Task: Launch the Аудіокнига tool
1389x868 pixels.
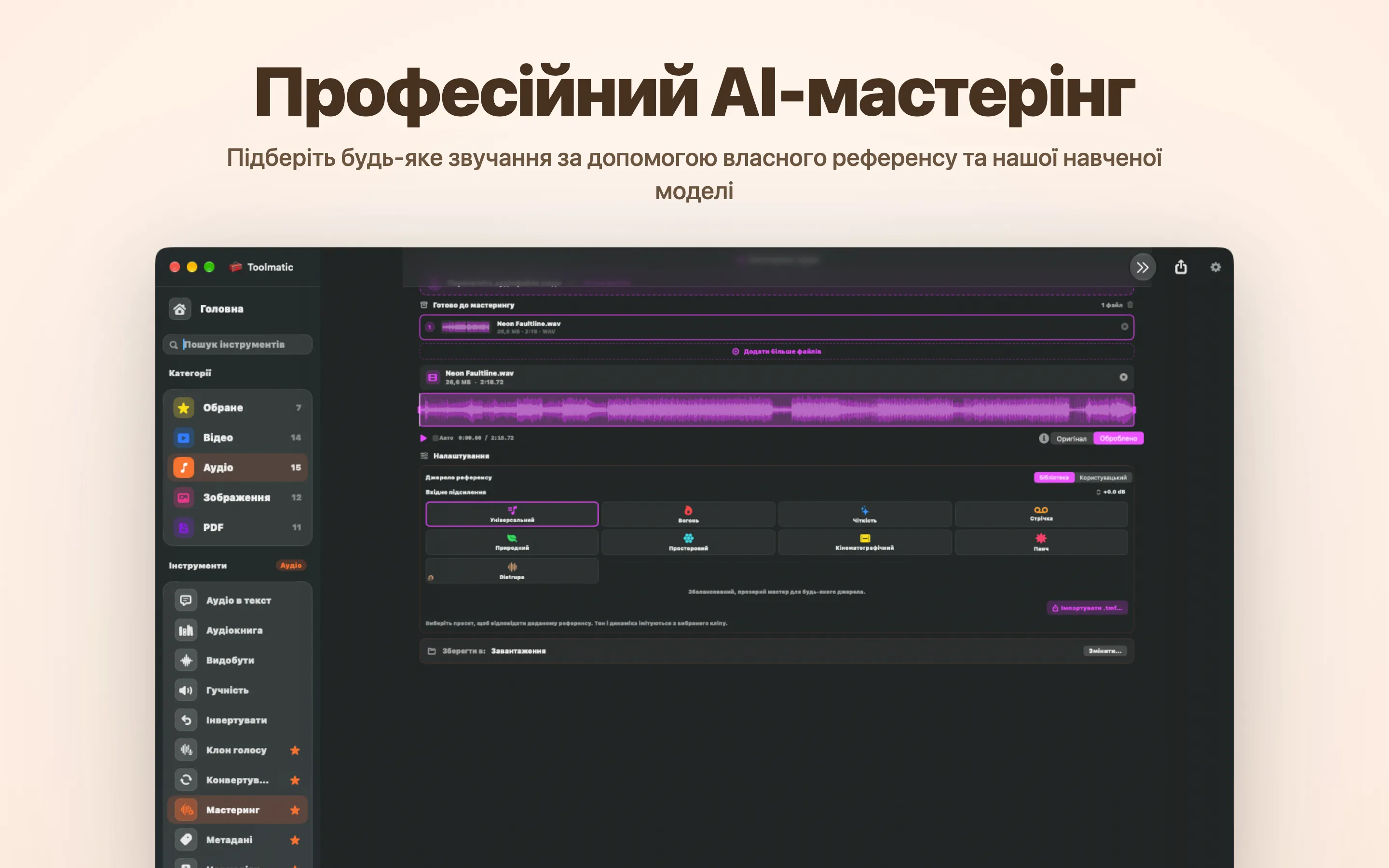Action: click(x=238, y=630)
